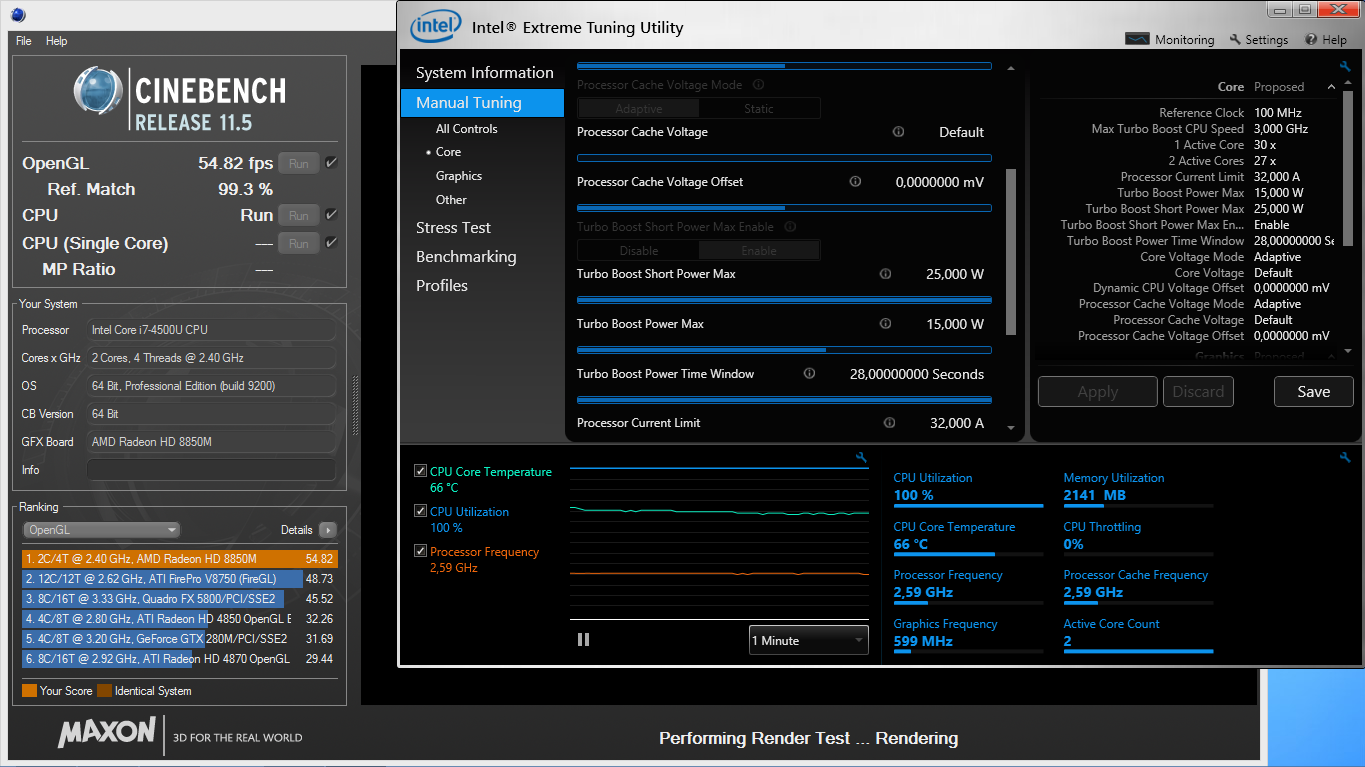This screenshot has height=767, width=1365.
Task: Click the Intel logo in XTU title bar
Action: pos(436,27)
